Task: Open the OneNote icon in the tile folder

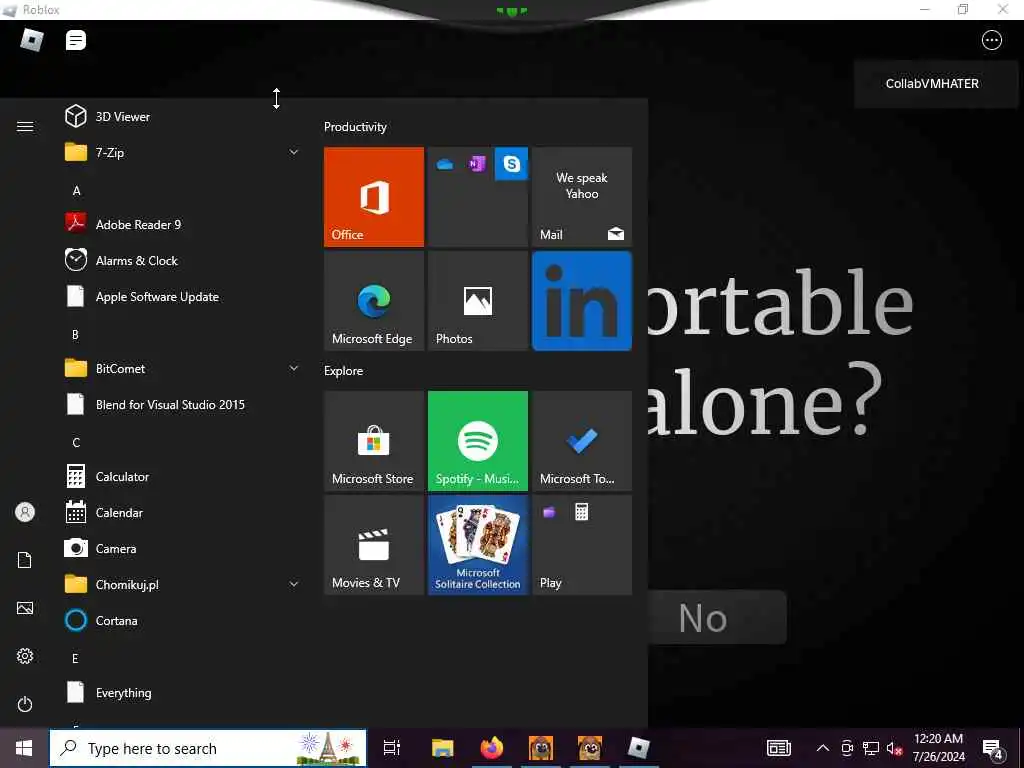Action: click(x=477, y=164)
